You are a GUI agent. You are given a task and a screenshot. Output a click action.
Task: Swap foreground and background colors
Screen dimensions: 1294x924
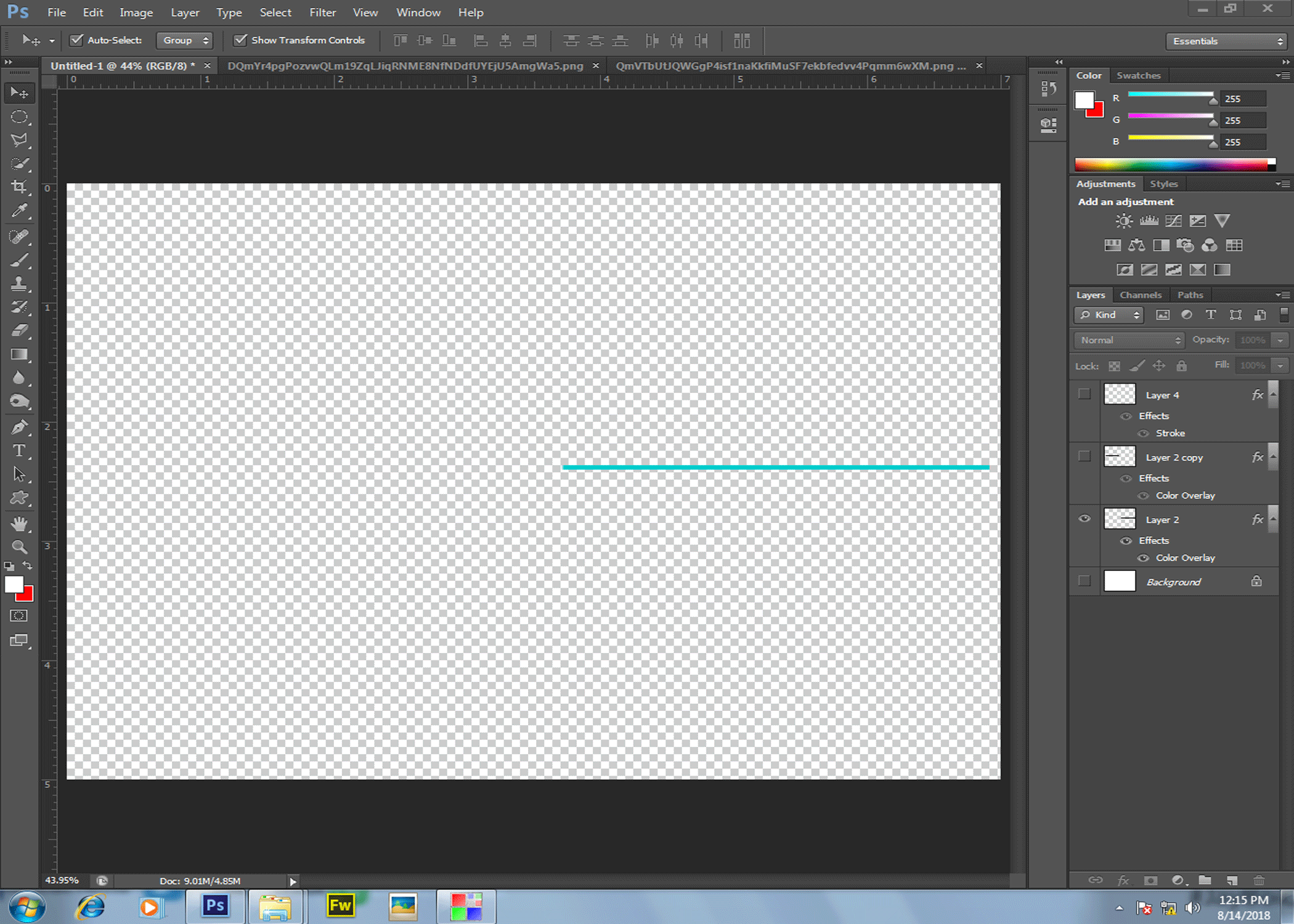click(x=28, y=565)
